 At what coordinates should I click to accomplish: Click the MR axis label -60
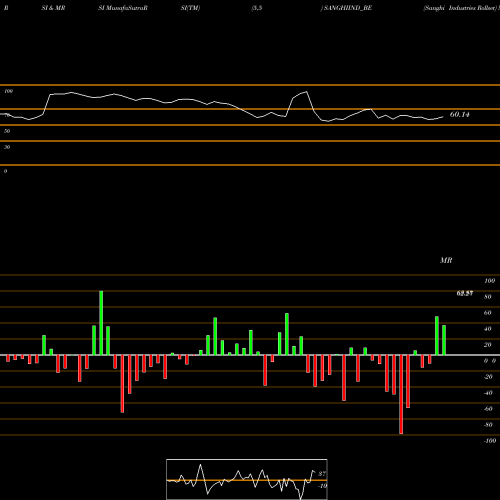tap(488, 409)
